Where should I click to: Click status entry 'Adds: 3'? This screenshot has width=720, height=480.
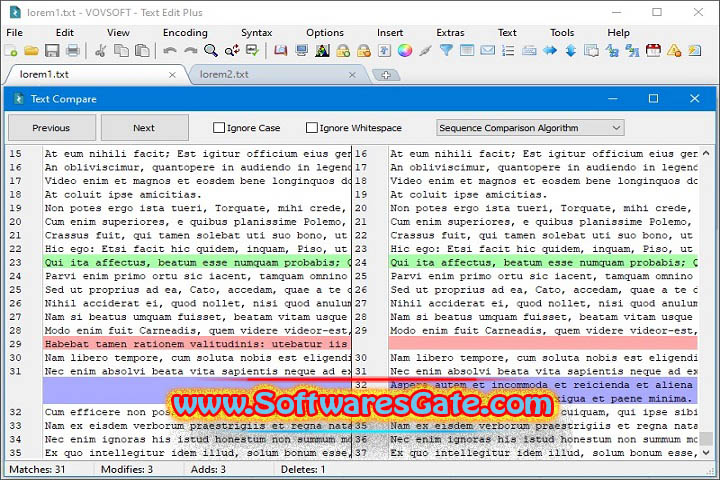(208, 469)
